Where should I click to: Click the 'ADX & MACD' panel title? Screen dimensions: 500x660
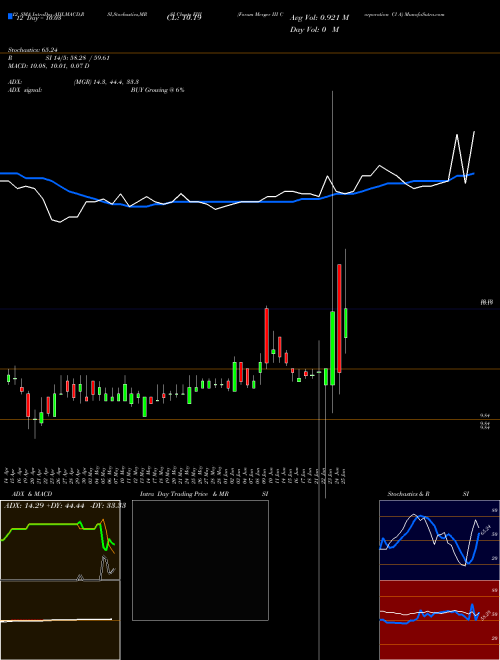pyautogui.click(x=32, y=494)
